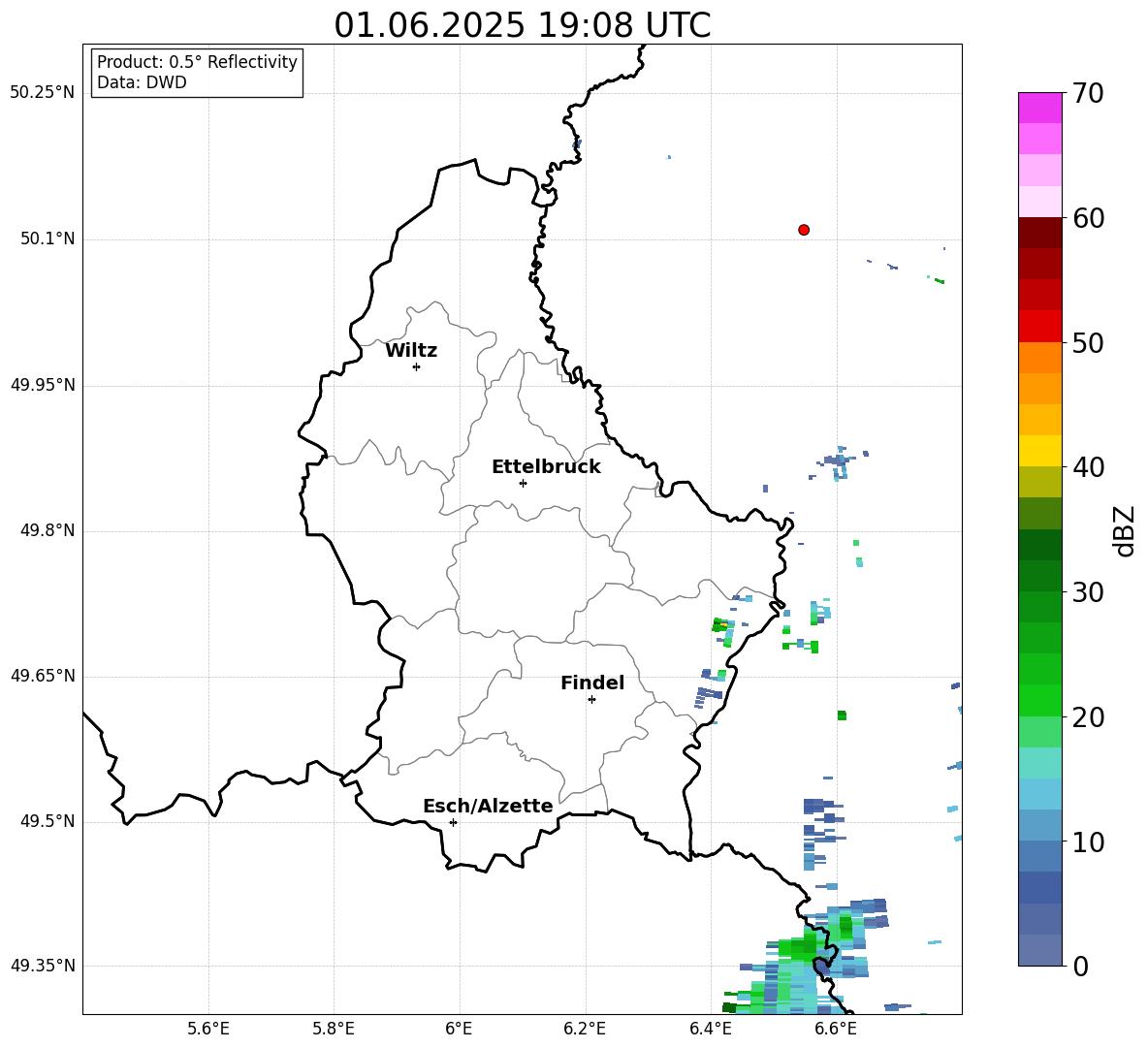Screen dimensions: 1148x1048
Task: Click the bright red color band above 50 dBZ
Action: coord(1039,327)
